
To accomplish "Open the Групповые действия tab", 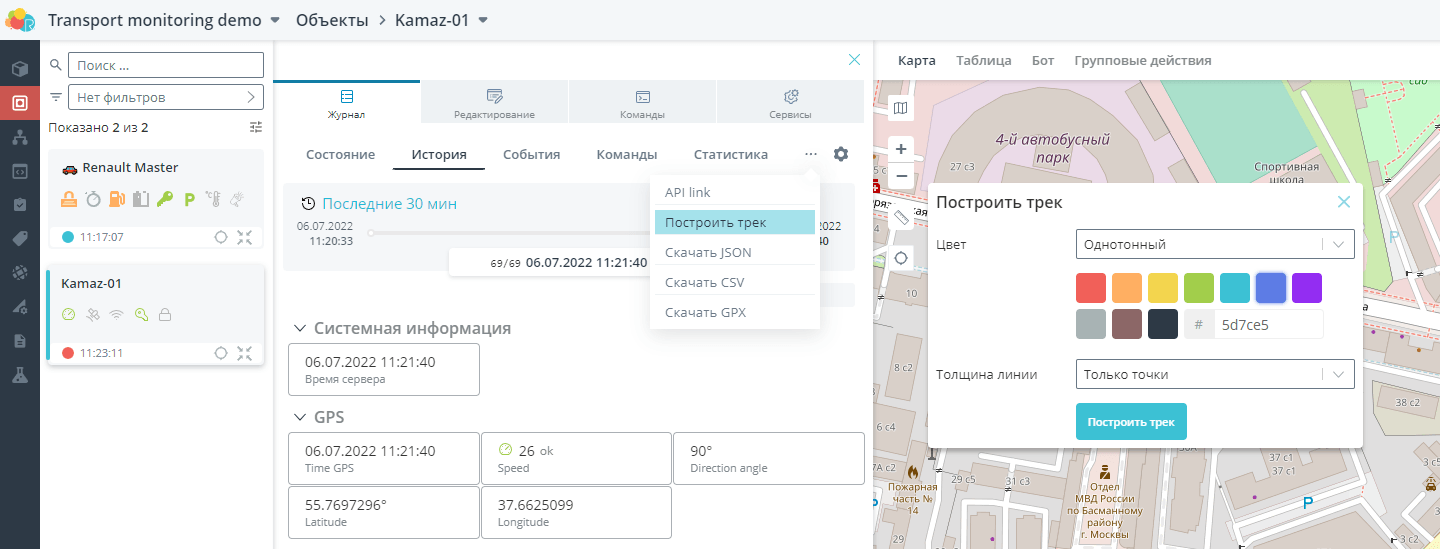I will click(x=1143, y=60).
